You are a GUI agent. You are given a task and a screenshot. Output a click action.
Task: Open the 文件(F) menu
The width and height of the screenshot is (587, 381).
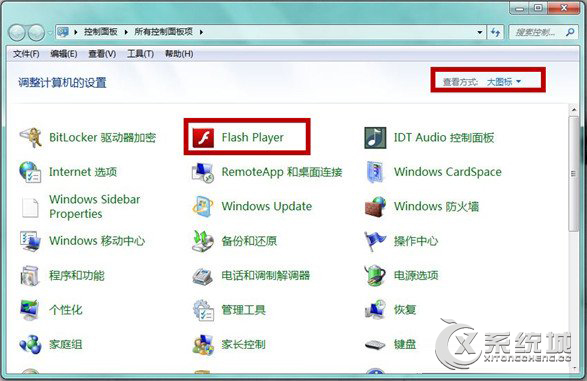click(26, 54)
